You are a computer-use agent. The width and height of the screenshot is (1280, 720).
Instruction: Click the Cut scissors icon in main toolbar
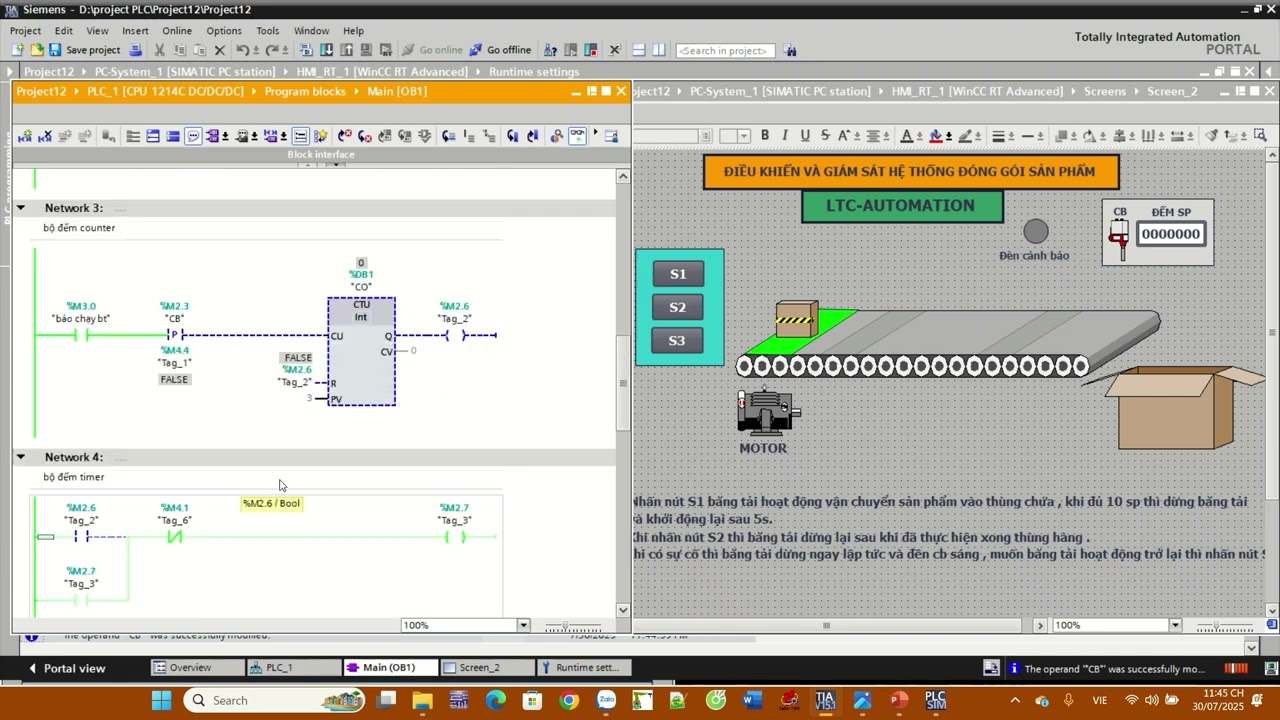click(x=160, y=50)
